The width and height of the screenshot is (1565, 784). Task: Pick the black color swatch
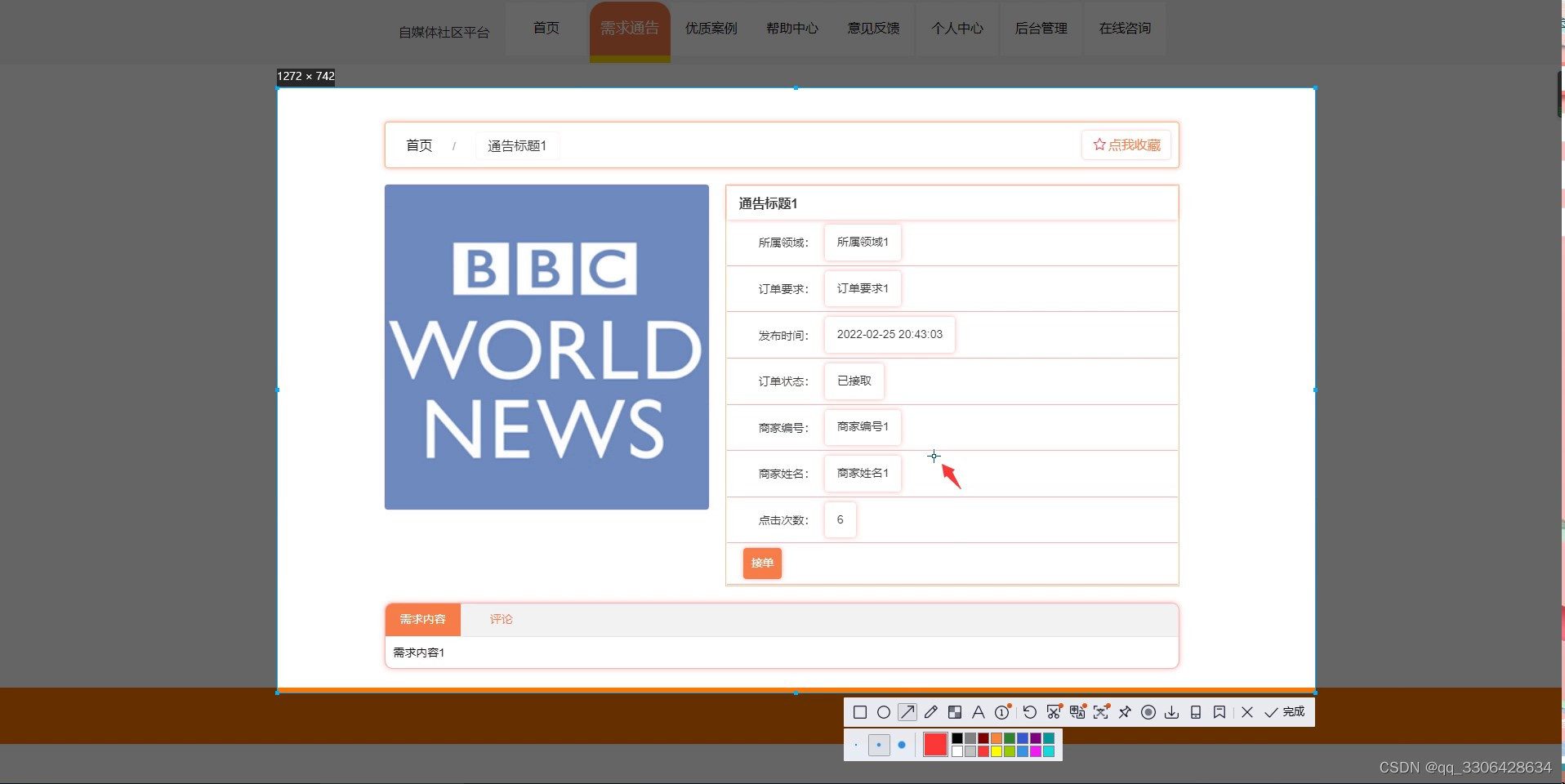pyautogui.click(x=957, y=738)
